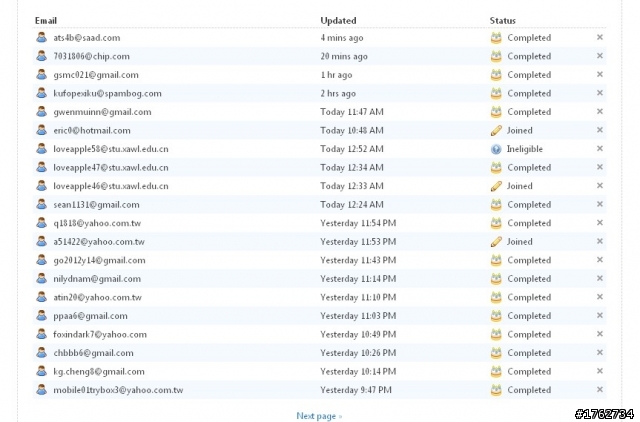Select the email kufopexiku@spambog.com

point(107,93)
